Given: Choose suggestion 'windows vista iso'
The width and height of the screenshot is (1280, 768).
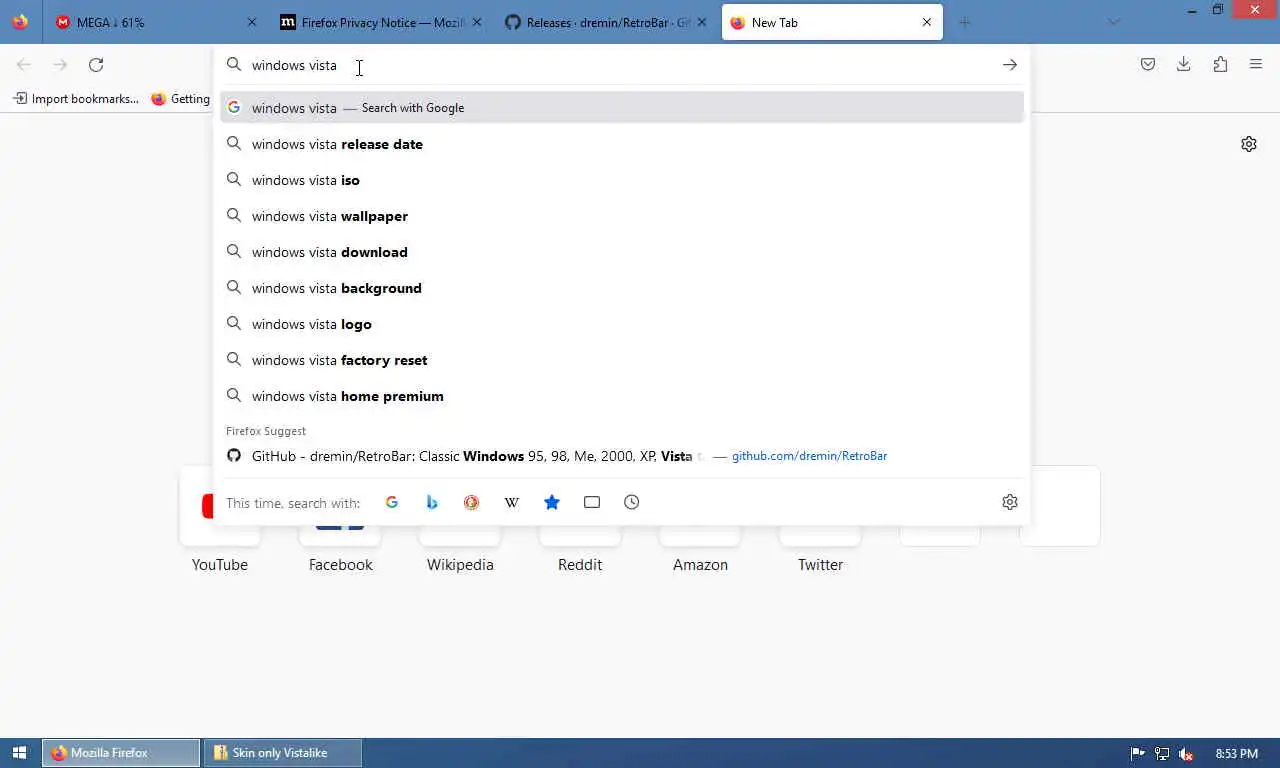Looking at the screenshot, I should click(622, 180).
